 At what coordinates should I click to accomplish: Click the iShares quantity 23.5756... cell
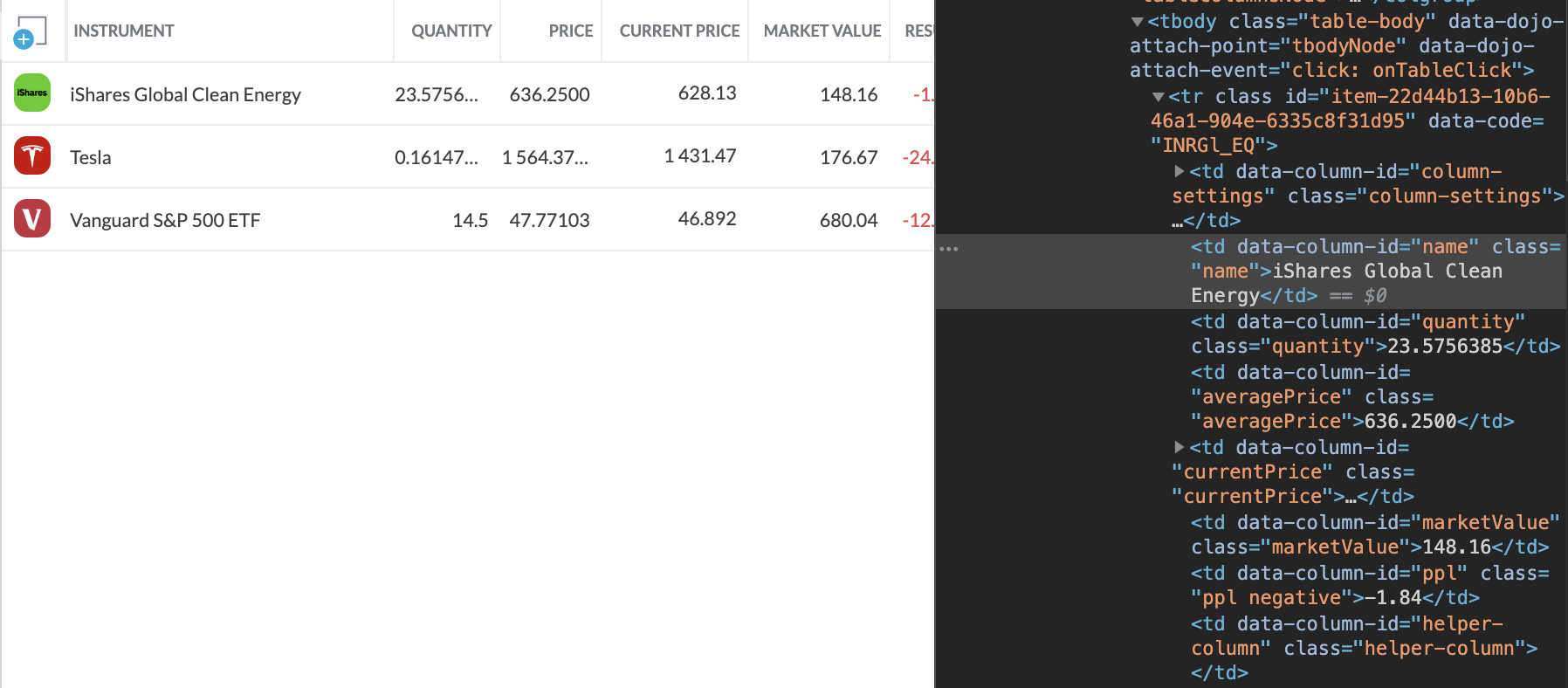pos(437,94)
